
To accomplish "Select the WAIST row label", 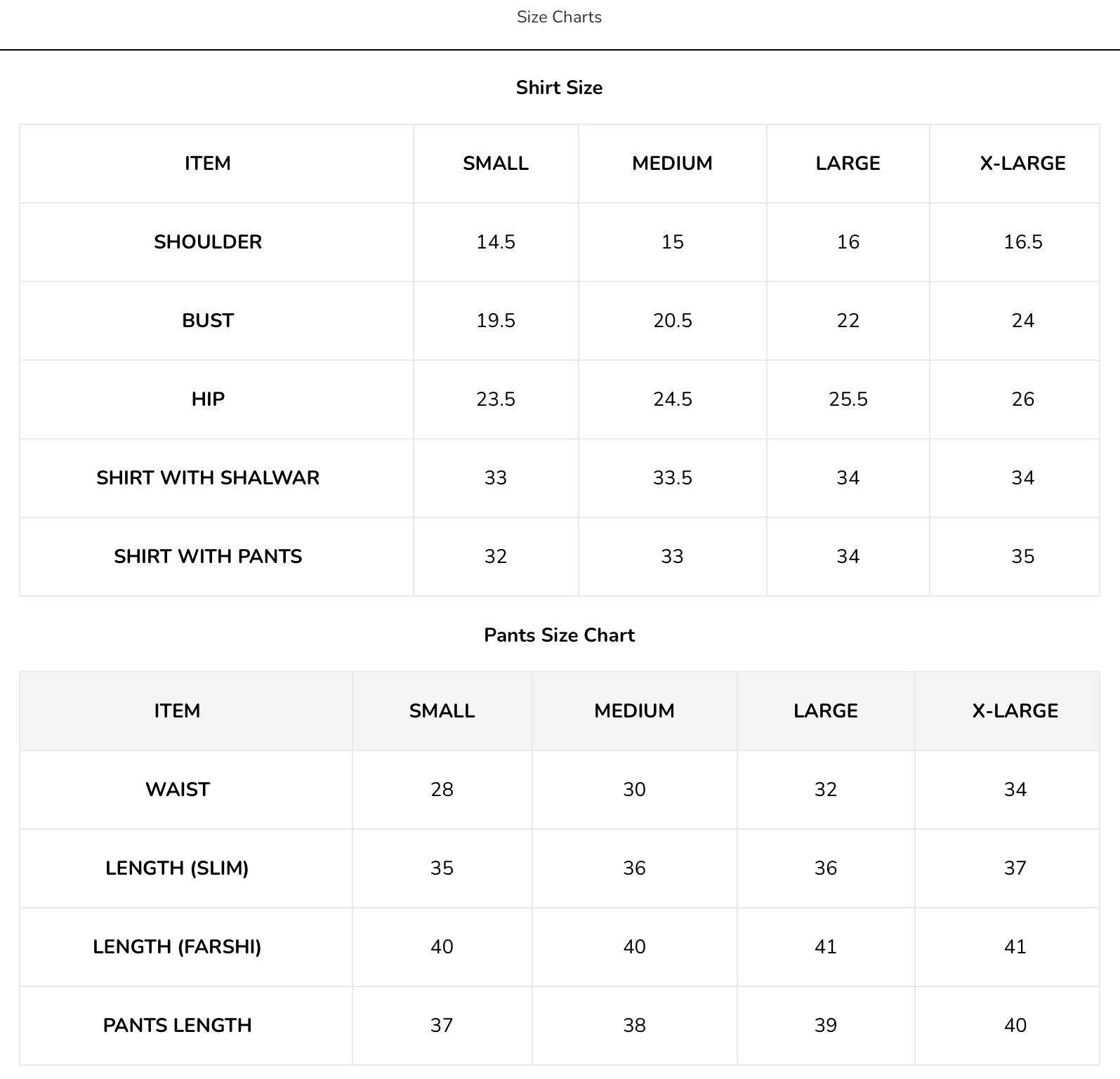I will pyautogui.click(x=178, y=790).
